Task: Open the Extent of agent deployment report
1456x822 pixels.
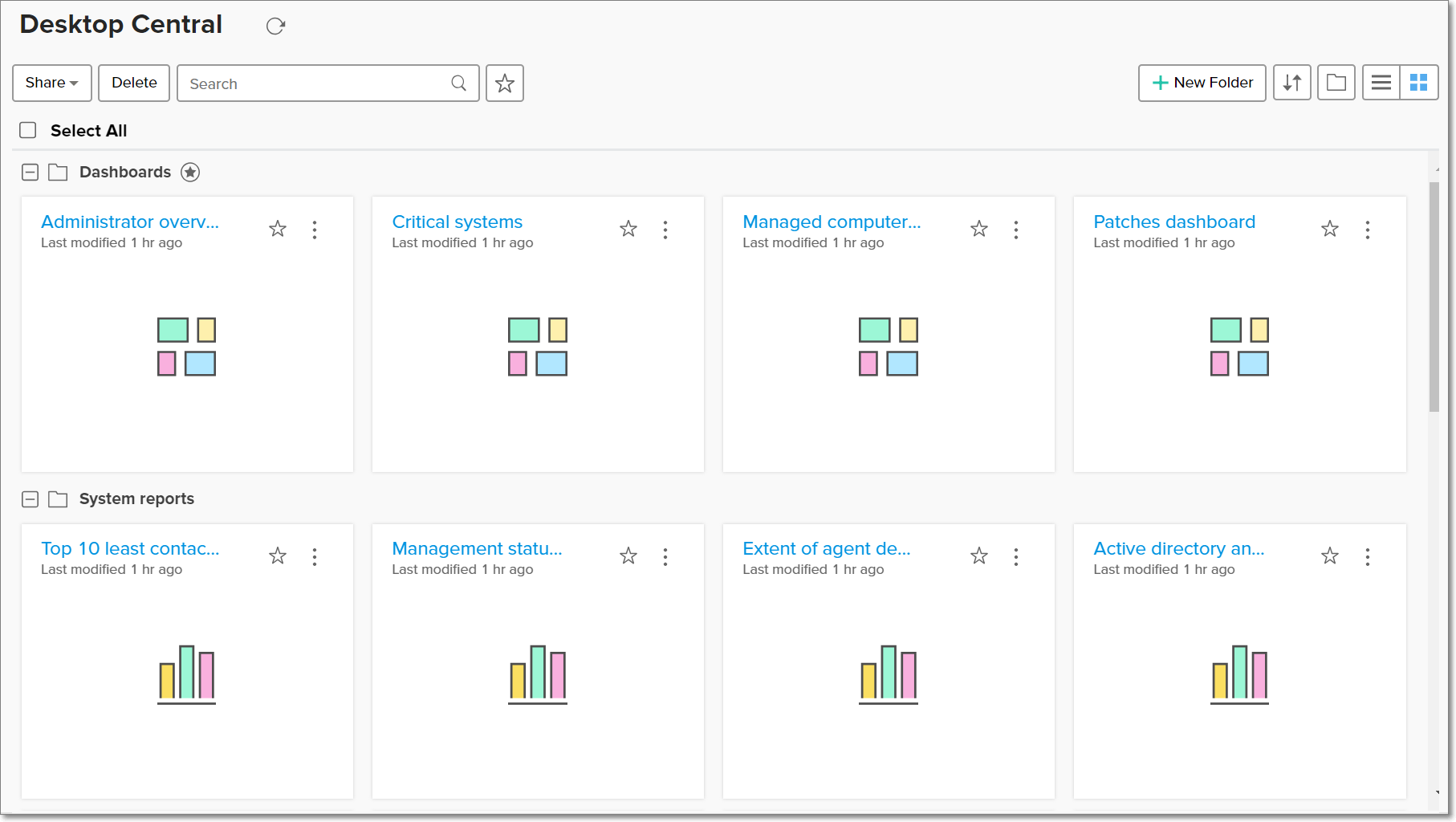Action: 827,549
